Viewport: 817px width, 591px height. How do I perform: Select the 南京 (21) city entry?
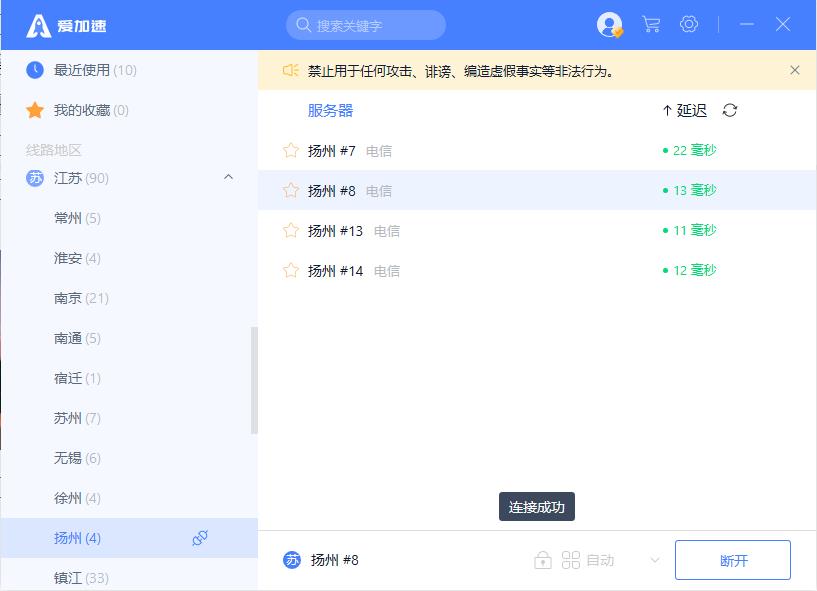coord(81,298)
